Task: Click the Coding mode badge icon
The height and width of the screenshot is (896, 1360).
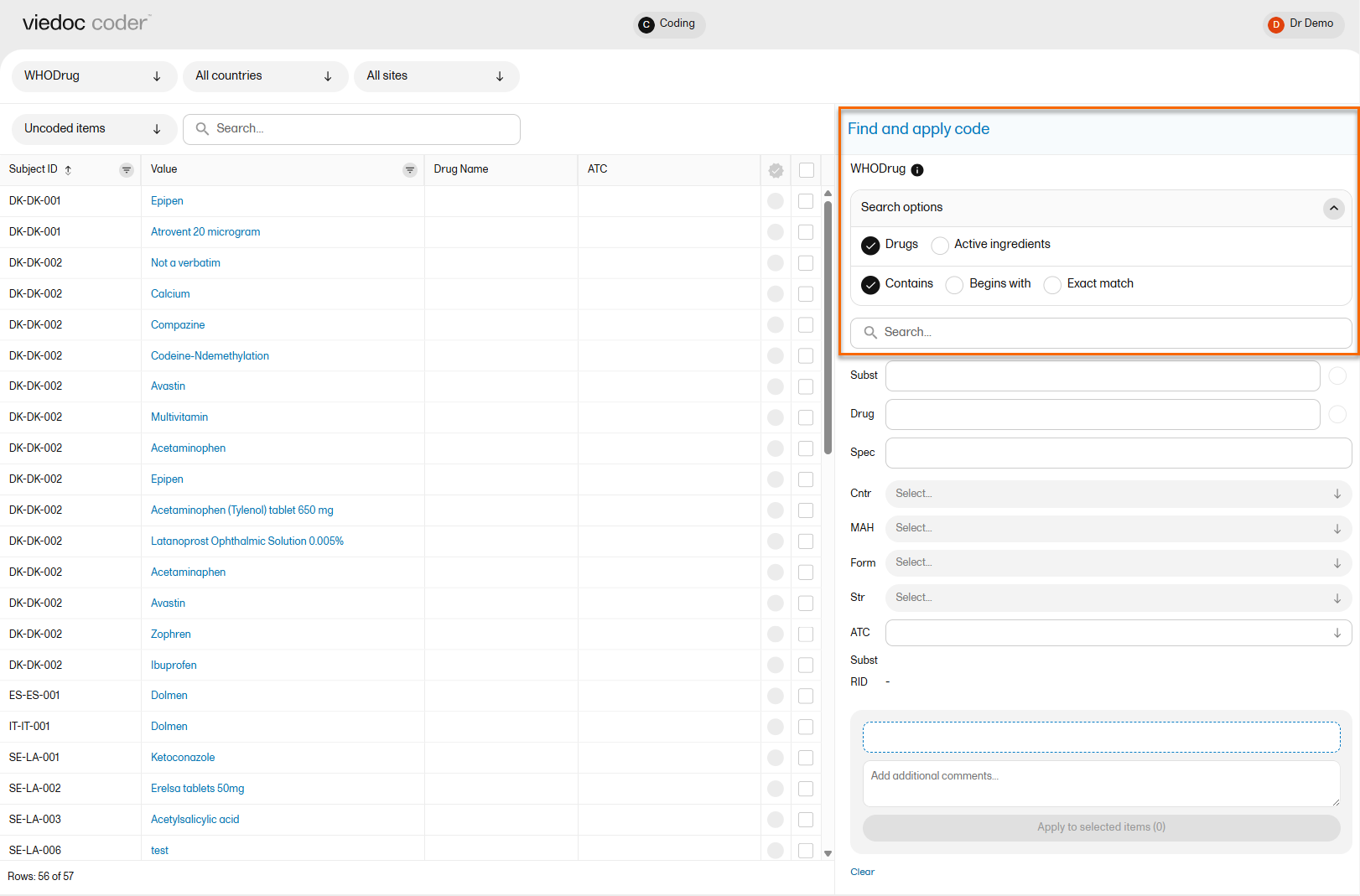Action: pyautogui.click(x=646, y=24)
